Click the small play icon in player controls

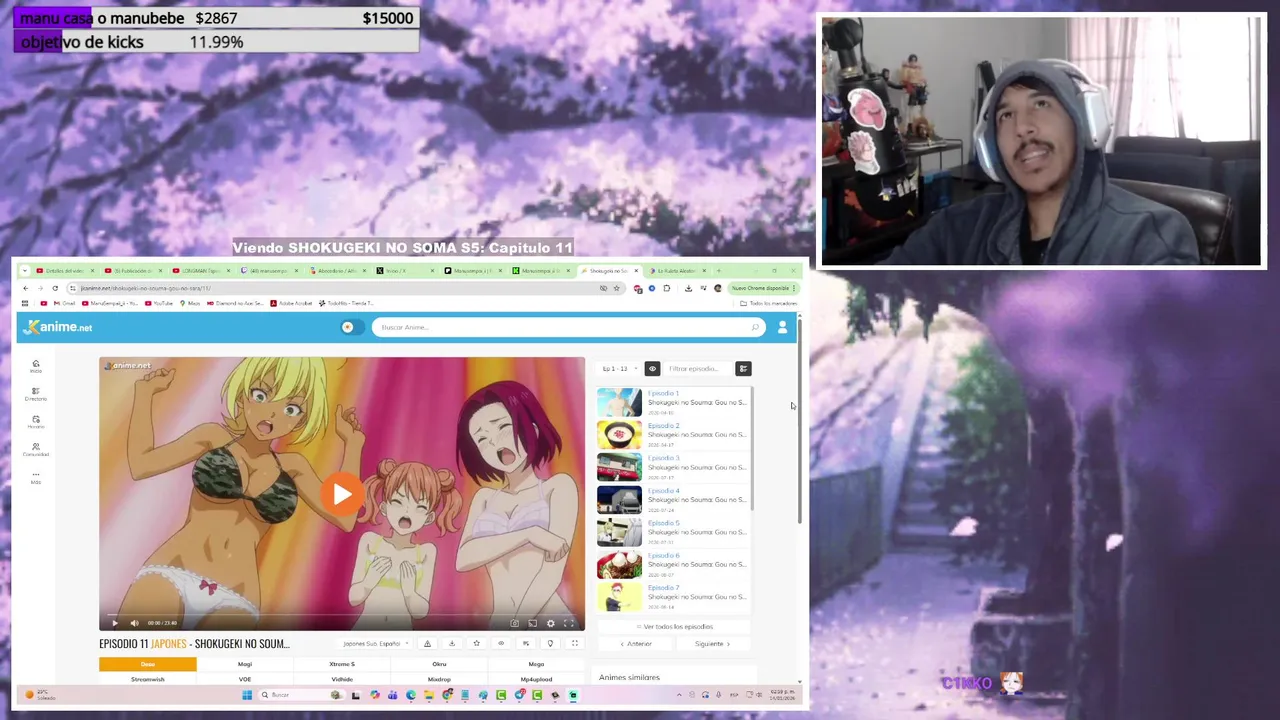(x=114, y=623)
